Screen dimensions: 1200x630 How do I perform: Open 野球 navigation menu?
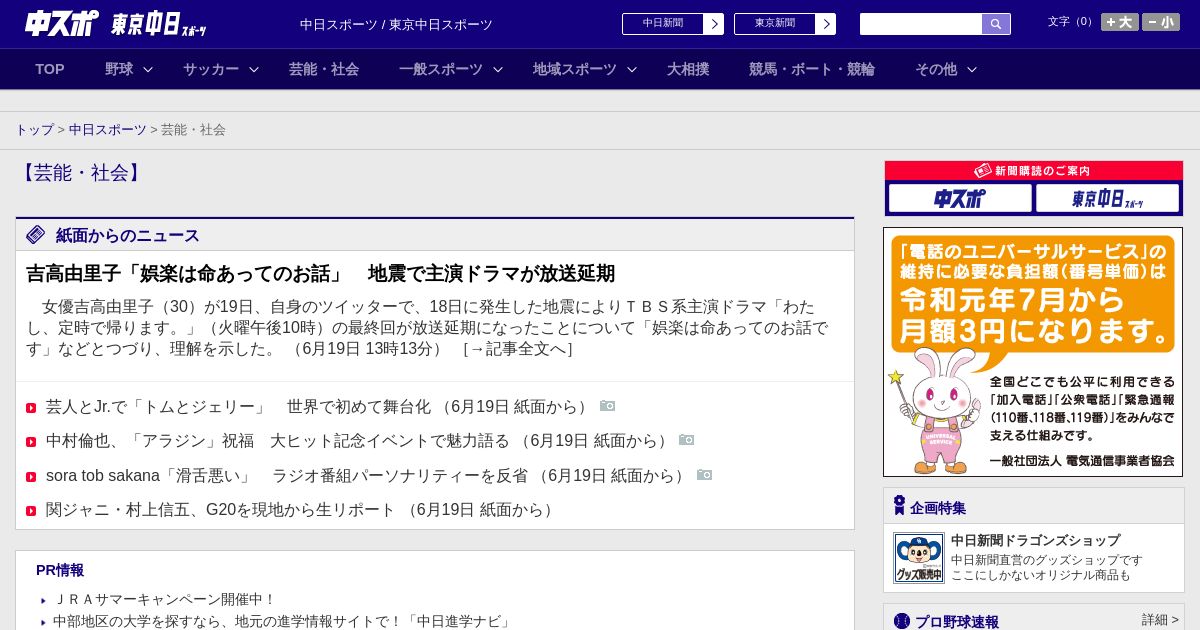coord(119,69)
